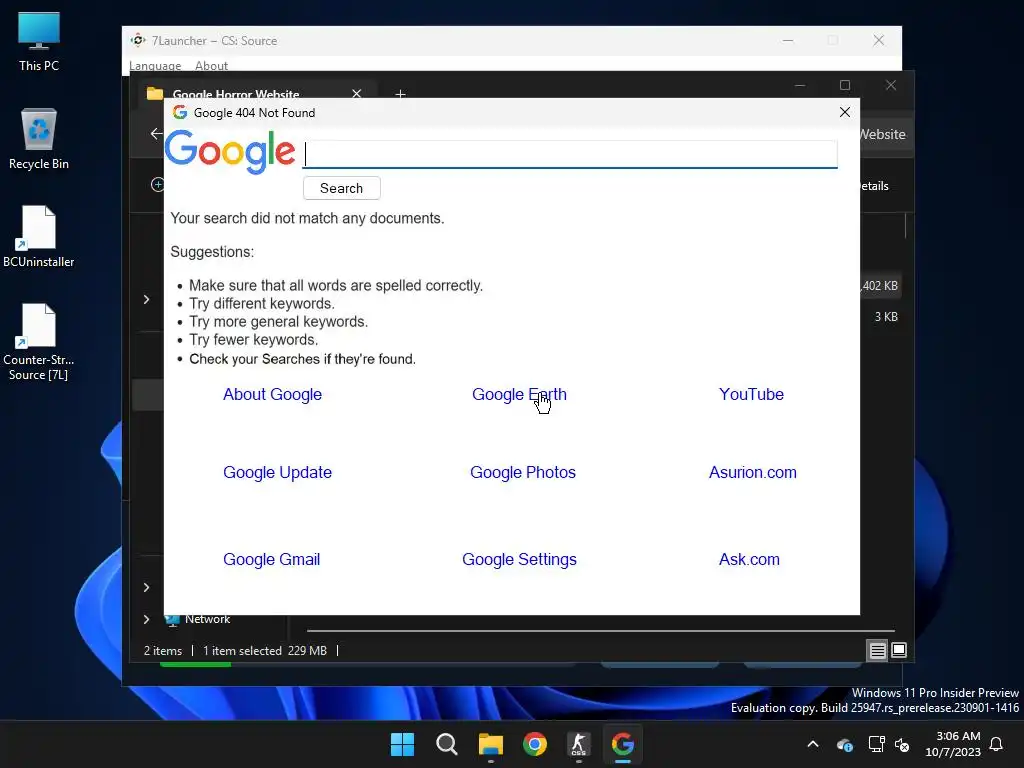Open File Explorer from the taskbar

(x=490, y=744)
